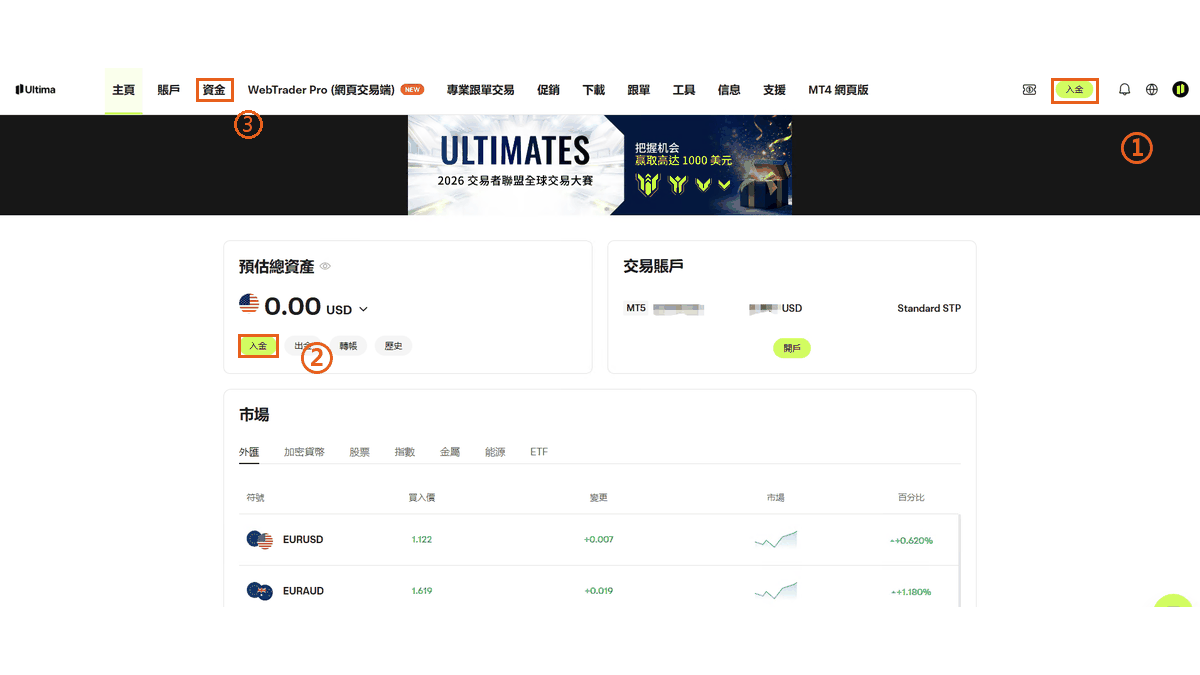Click the Ultima logo
The width and height of the screenshot is (1200, 675).
coord(36,90)
